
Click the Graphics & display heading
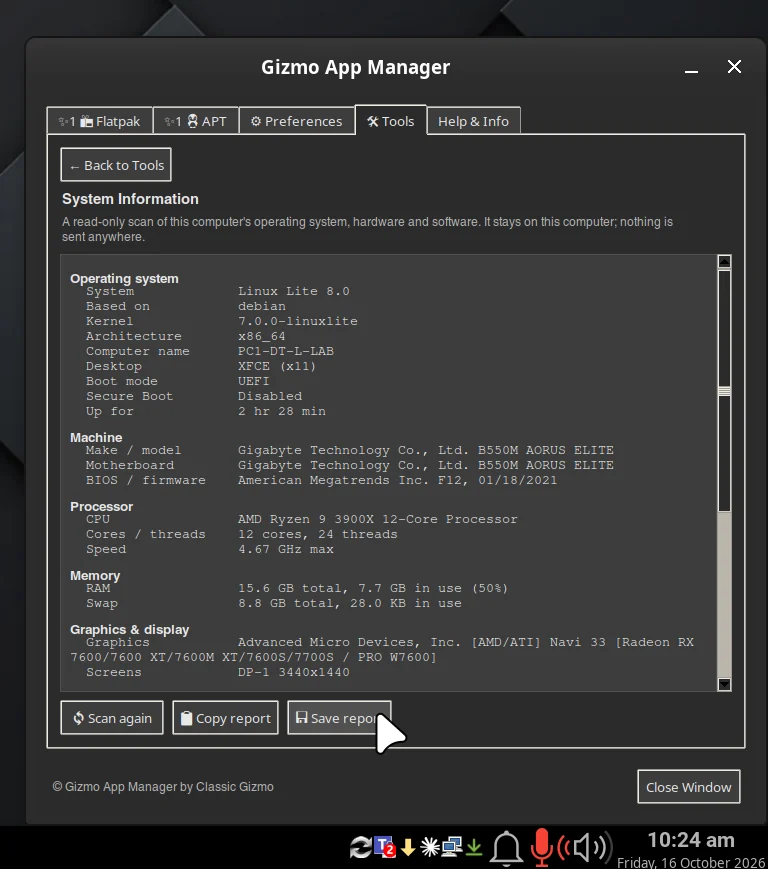pos(129,630)
